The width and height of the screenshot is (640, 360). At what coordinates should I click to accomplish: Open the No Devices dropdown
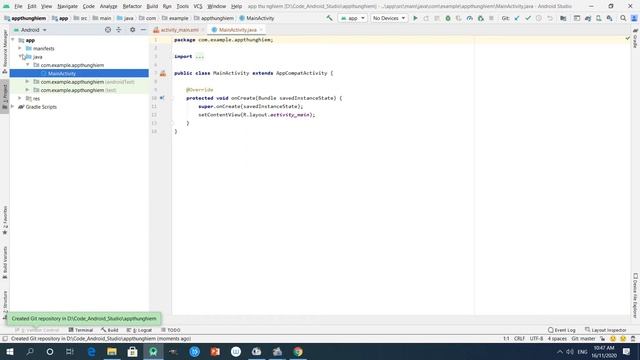point(389,18)
